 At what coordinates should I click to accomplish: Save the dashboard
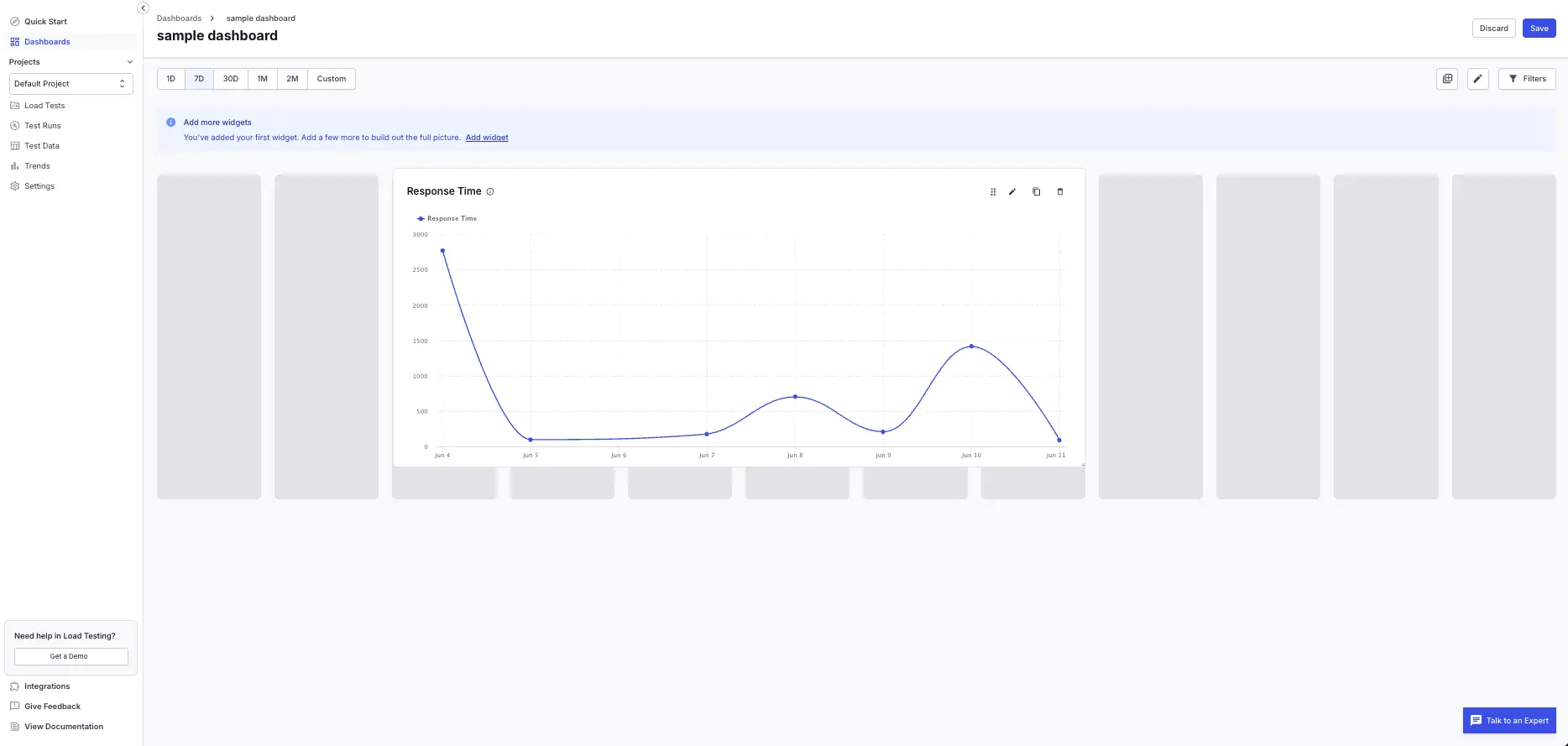click(1539, 29)
